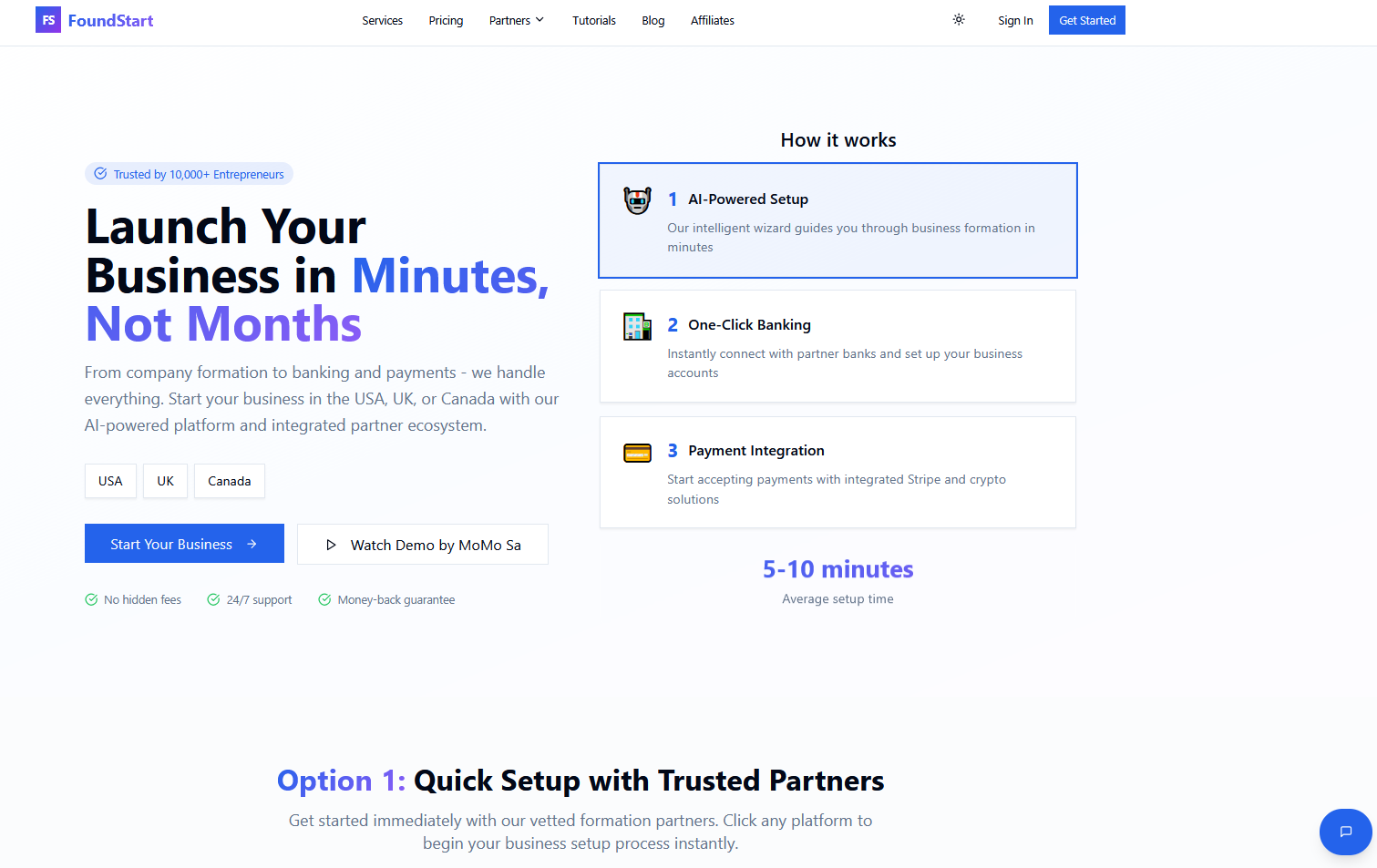This screenshot has height=868, width=1377.
Task: Open the Services menu item
Action: [382, 20]
